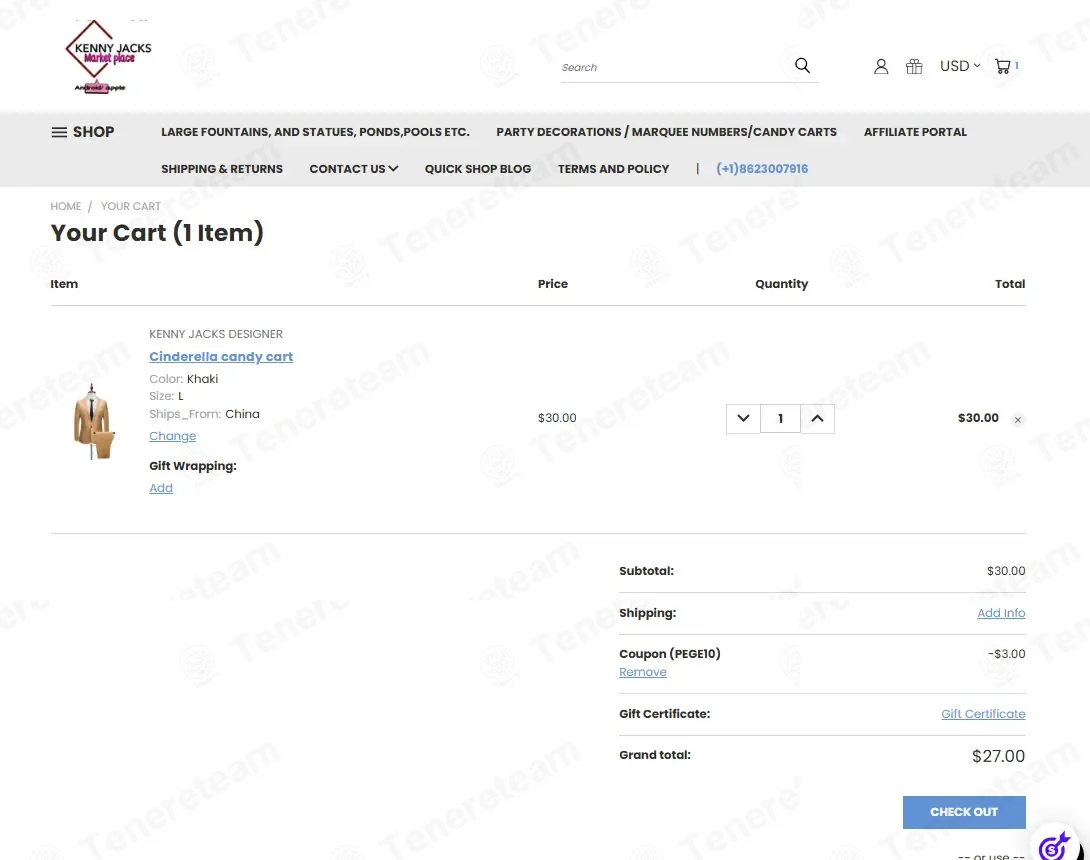Image resolution: width=1090 pixels, height=860 pixels.
Task: Open Large Fountains and Statues menu
Action: [315, 132]
